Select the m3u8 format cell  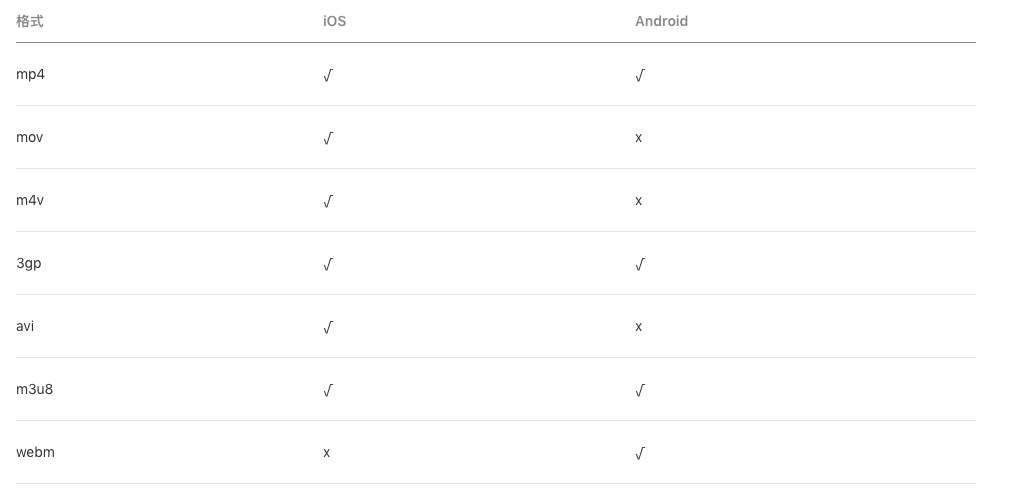coord(34,389)
